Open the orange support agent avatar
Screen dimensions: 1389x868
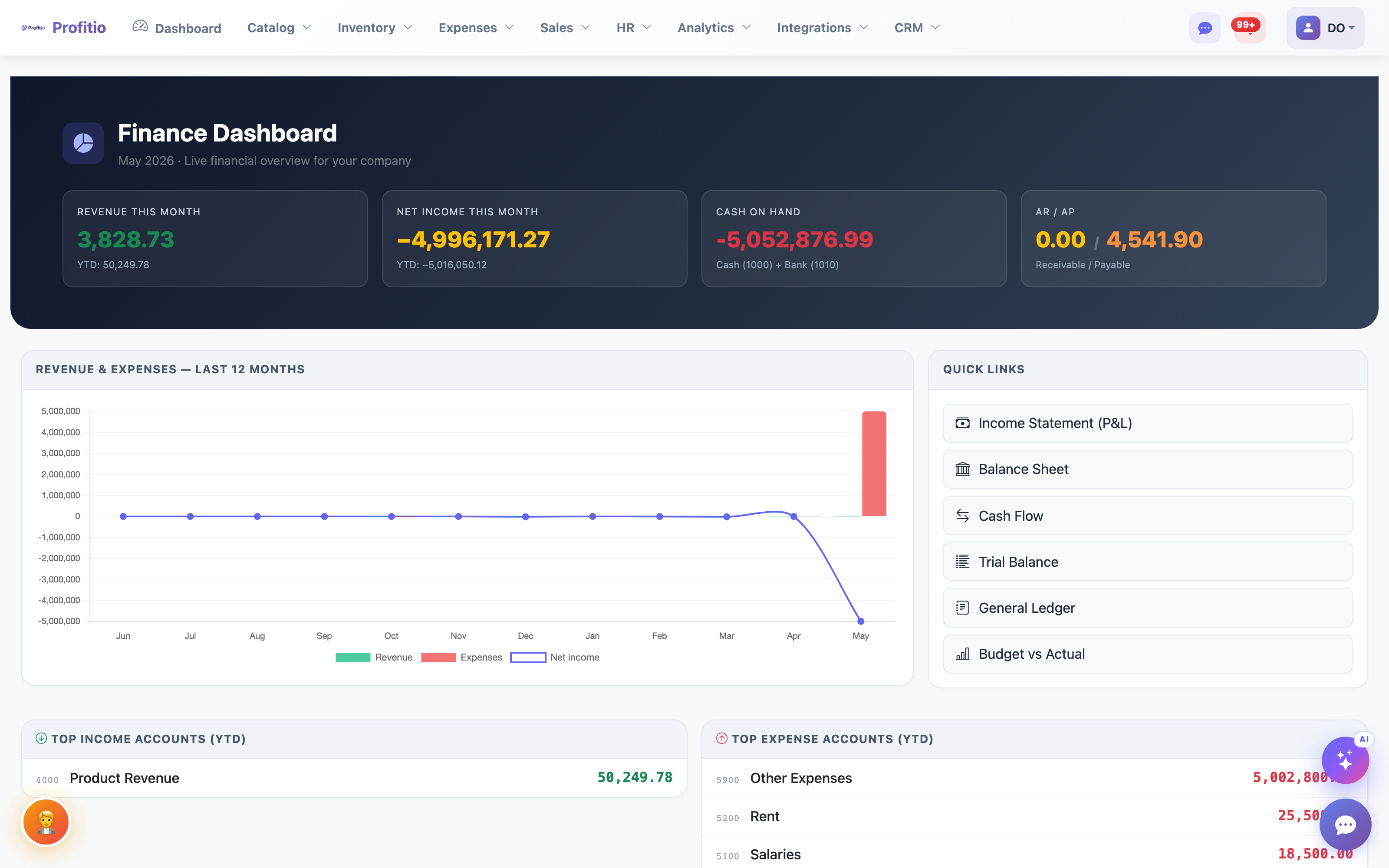coord(46,822)
